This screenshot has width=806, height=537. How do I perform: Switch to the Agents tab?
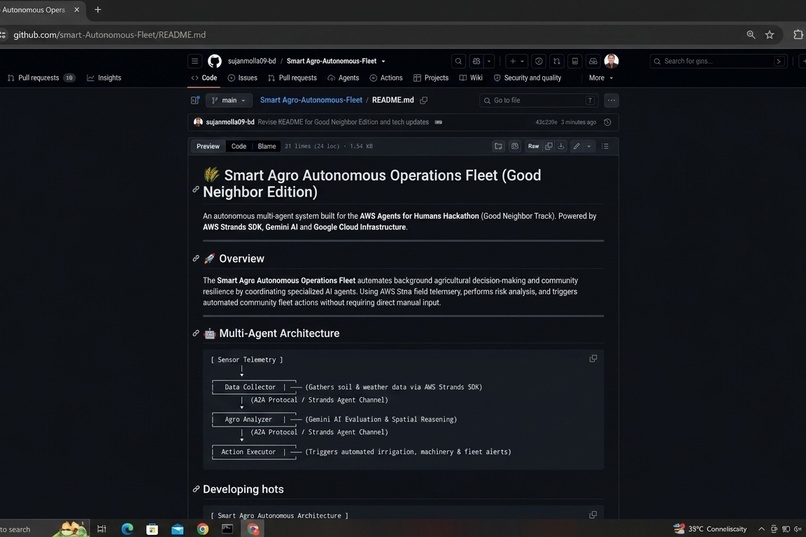(343, 78)
